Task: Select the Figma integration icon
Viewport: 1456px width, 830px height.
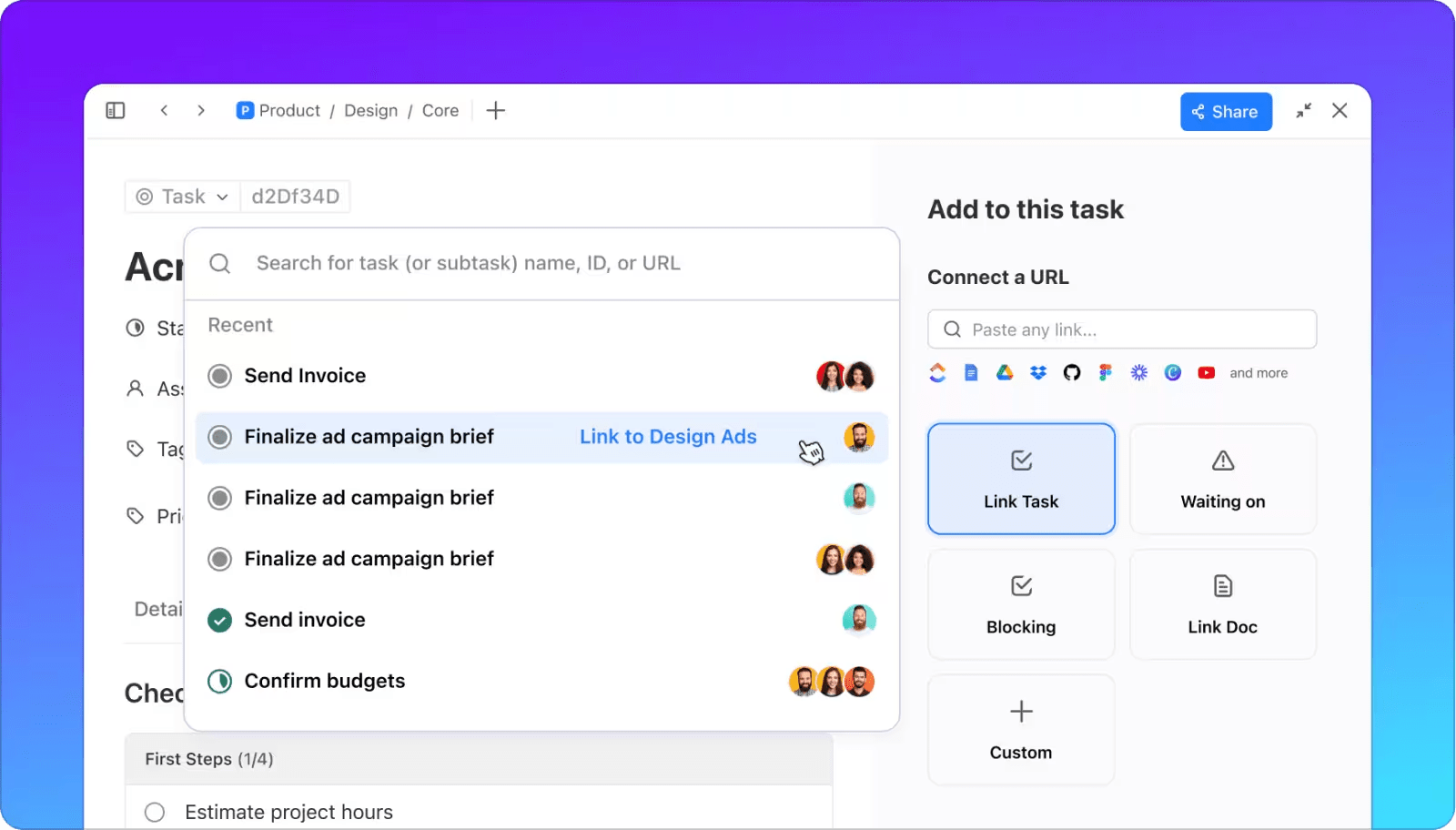Action: 1105,372
